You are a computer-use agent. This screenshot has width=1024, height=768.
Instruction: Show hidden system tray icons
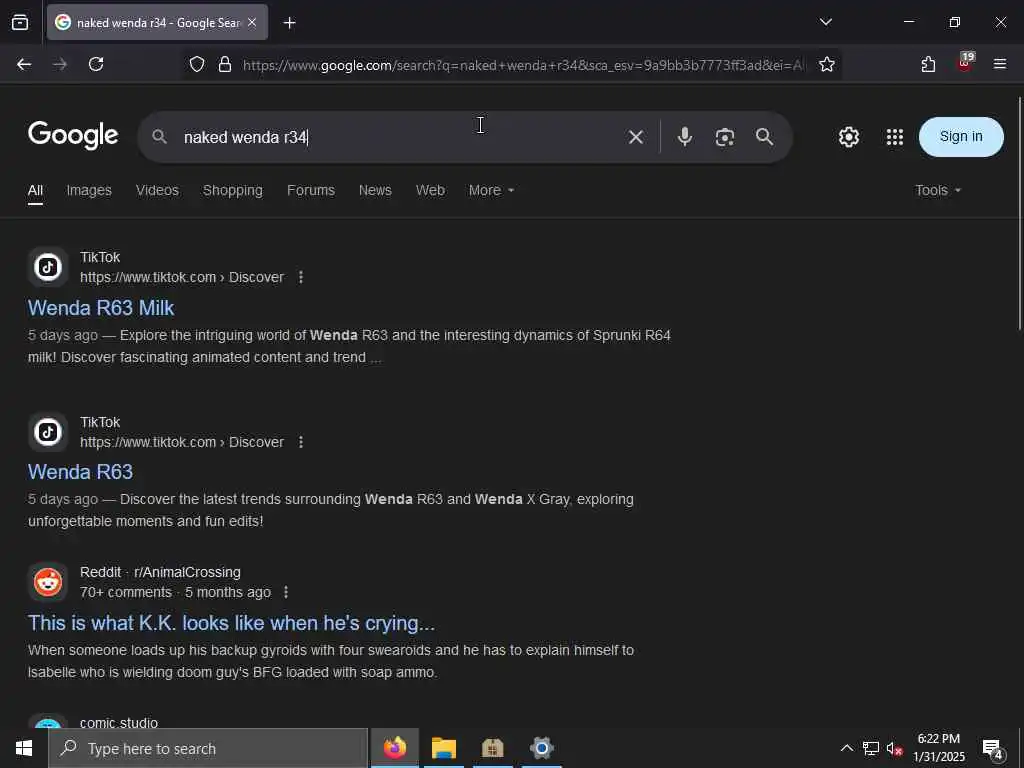point(846,748)
